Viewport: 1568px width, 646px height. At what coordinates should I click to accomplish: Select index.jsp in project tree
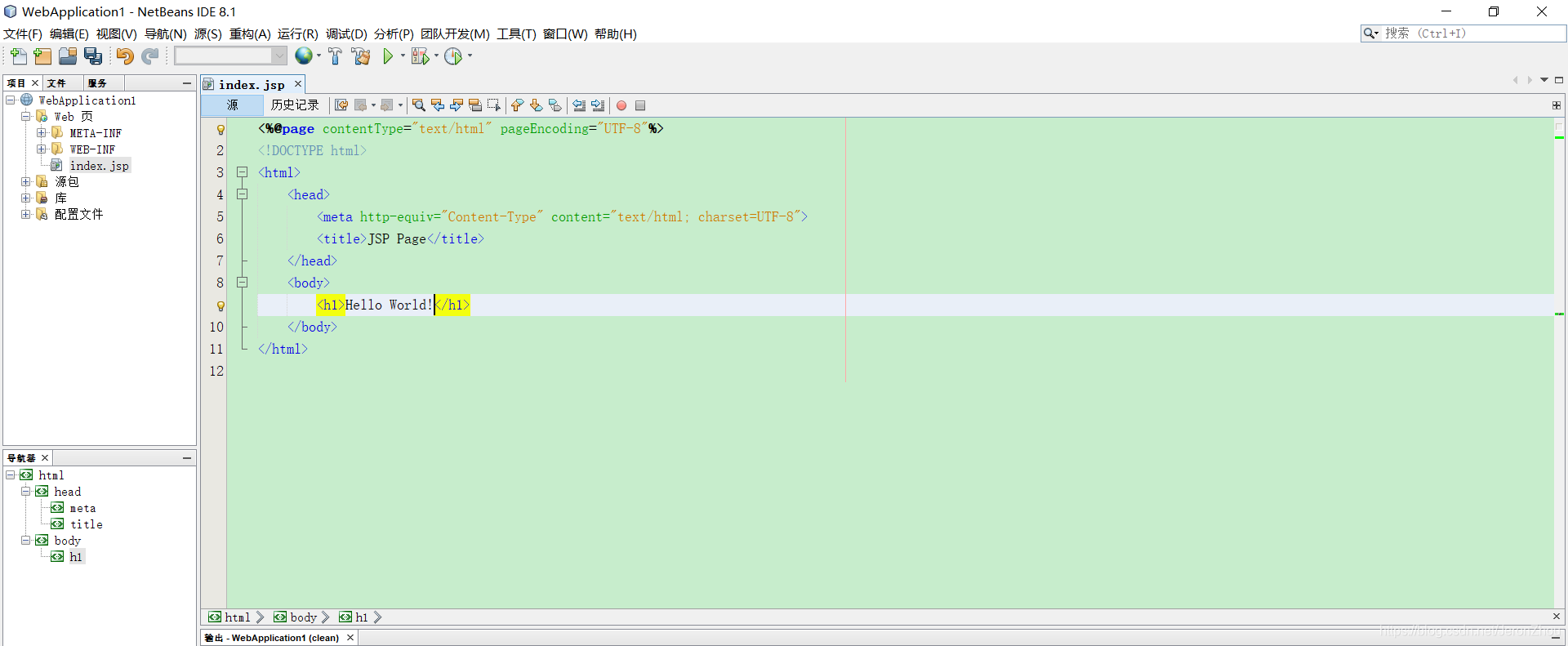tap(99, 166)
